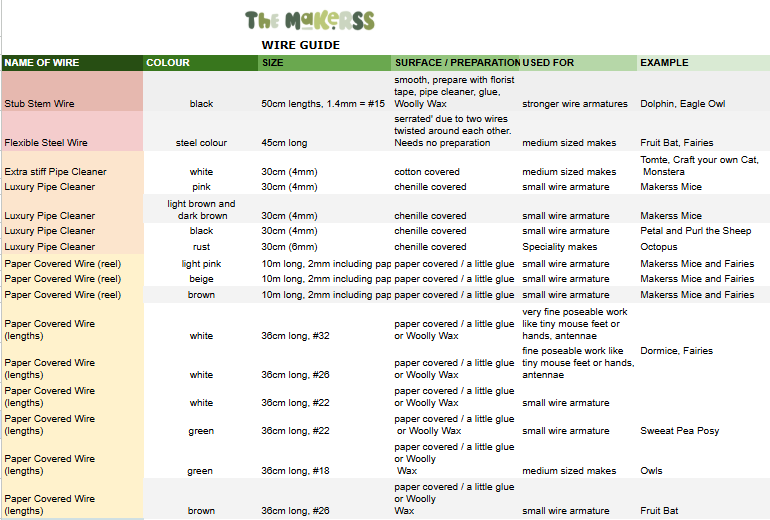Click The Makerss logo at the top
This screenshot has height=520, width=770.
click(x=310, y=21)
